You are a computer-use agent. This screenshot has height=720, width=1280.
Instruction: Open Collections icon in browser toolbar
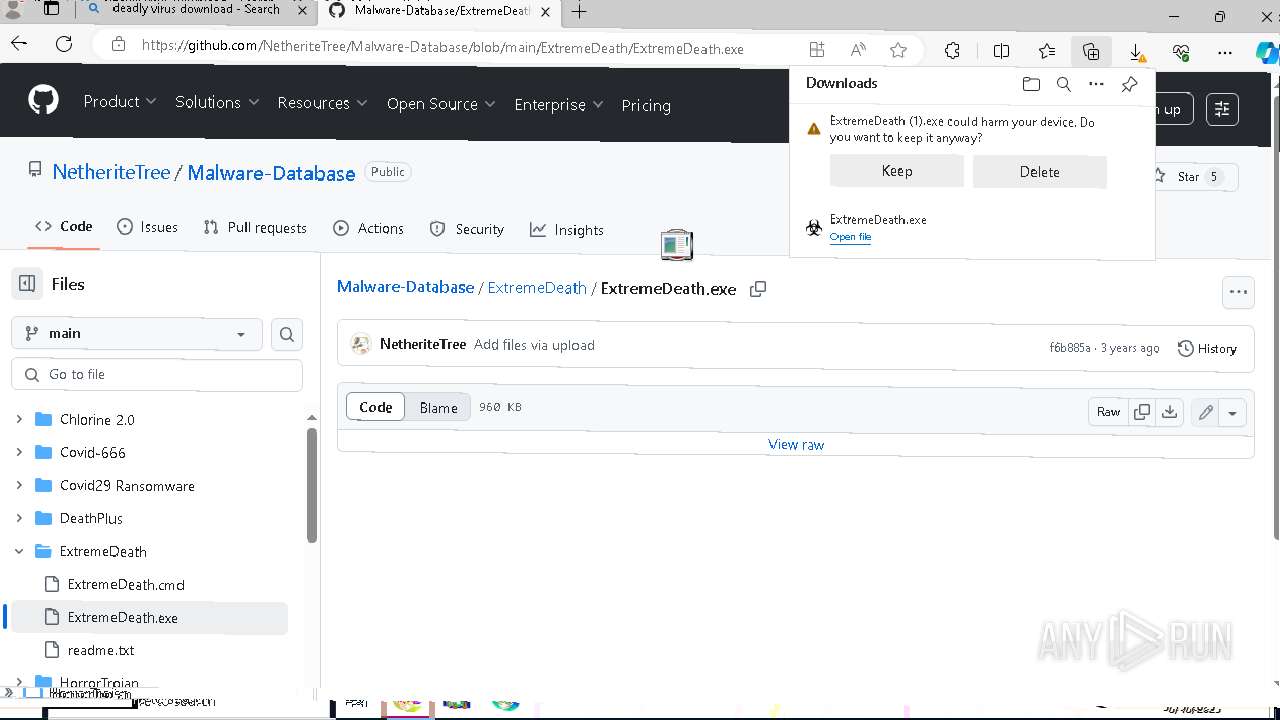[1091, 51]
